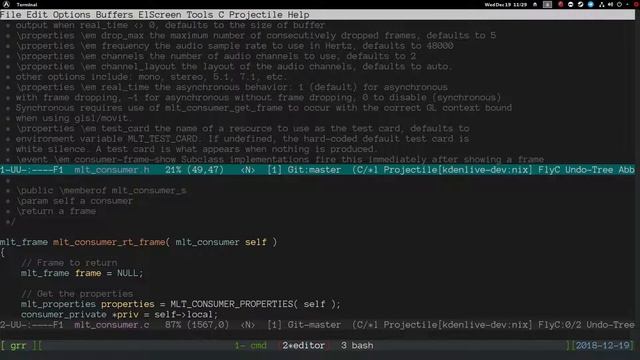Open the volume speaker tray icon
The width and height of the screenshot is (640, 360).
(x=610, y=4)
